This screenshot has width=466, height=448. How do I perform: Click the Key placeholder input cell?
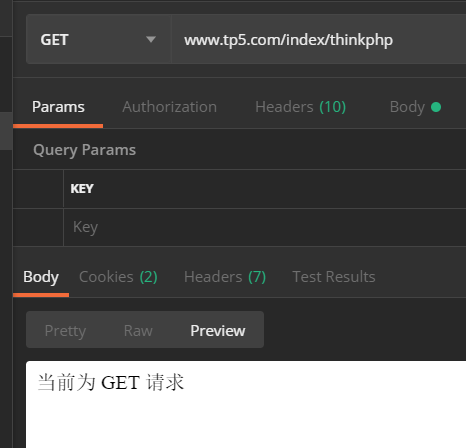coord(265,227)
